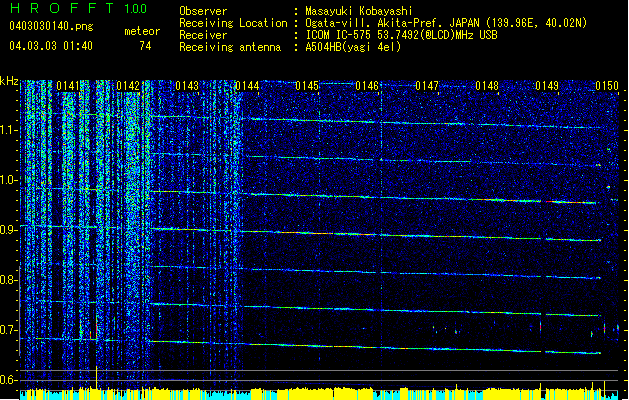Click the 1.1 frequency axis label

[x=9, y=130]
